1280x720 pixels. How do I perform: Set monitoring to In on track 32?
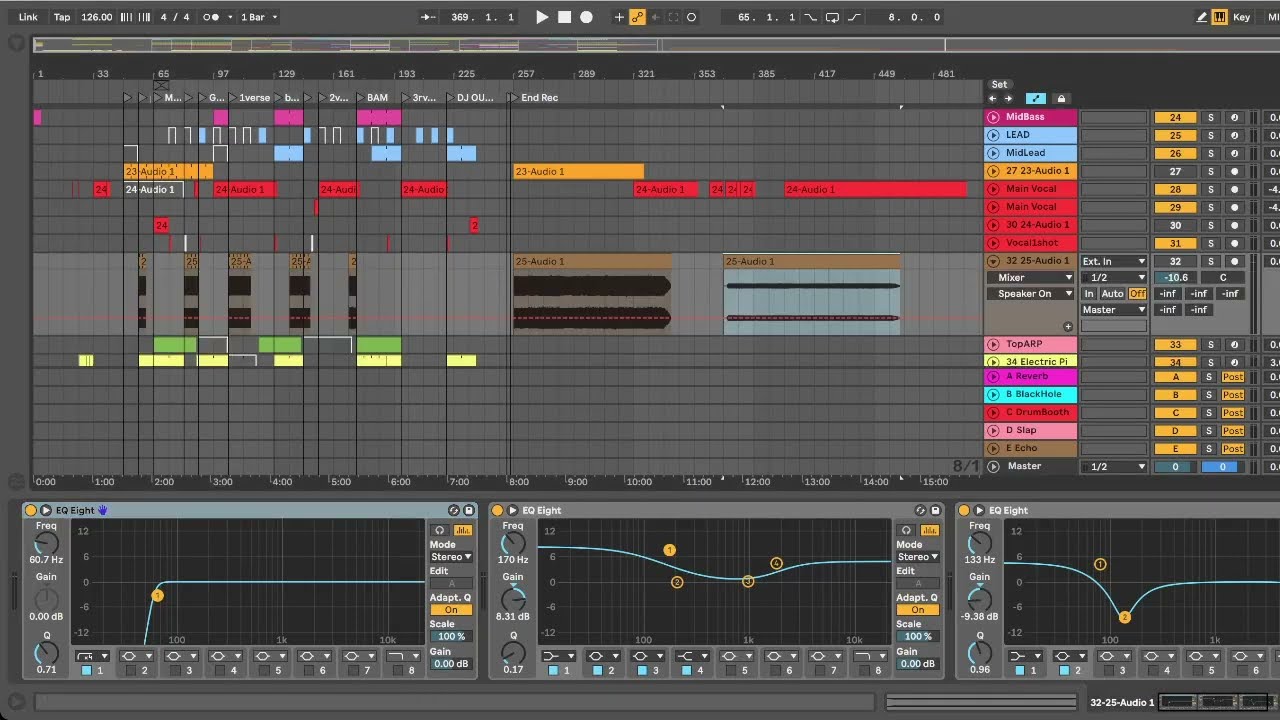1089,294
